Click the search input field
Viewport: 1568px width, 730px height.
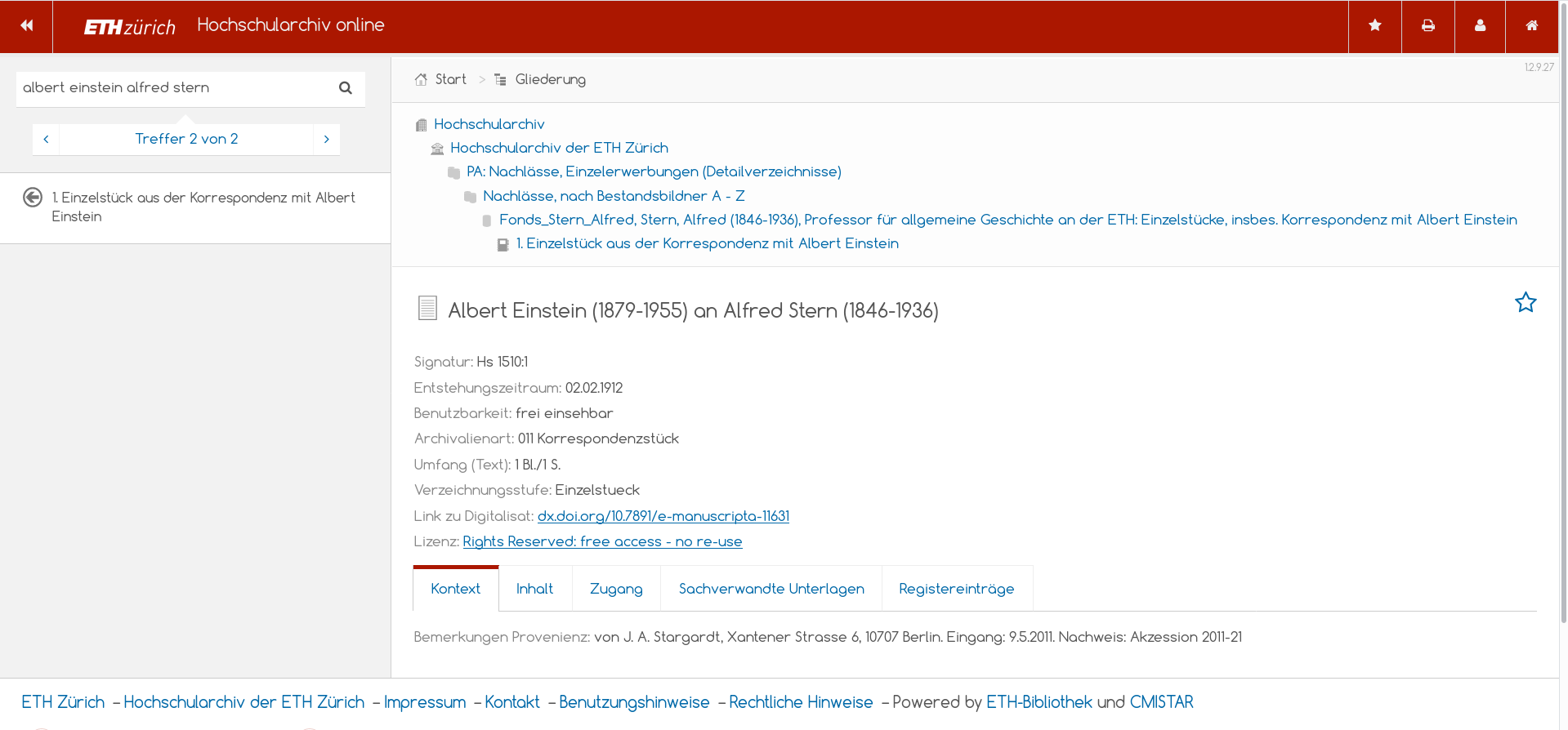[172, 88]
